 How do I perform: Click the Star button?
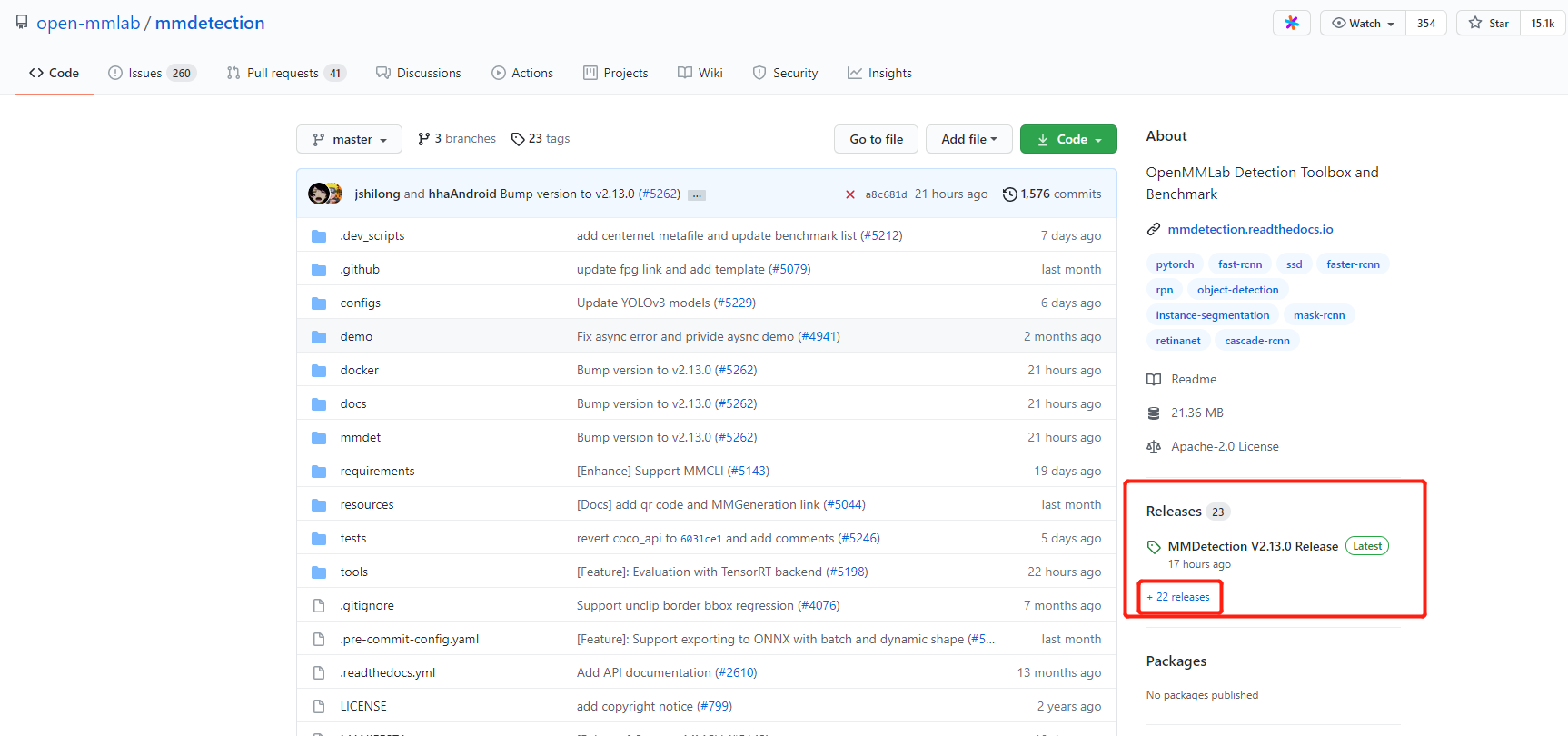pos(1488,23)
